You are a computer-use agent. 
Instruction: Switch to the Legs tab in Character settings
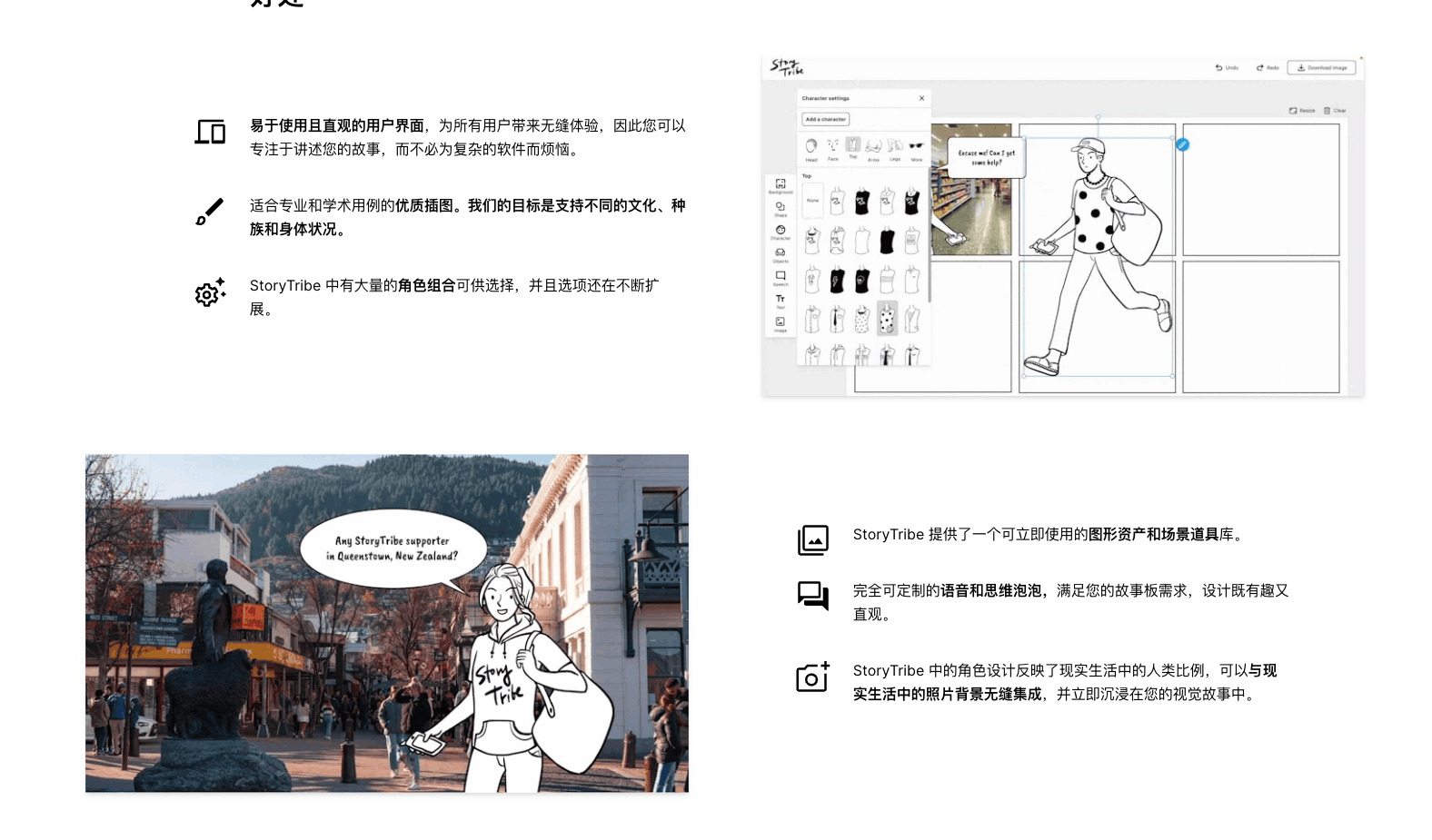coord(895,149)
